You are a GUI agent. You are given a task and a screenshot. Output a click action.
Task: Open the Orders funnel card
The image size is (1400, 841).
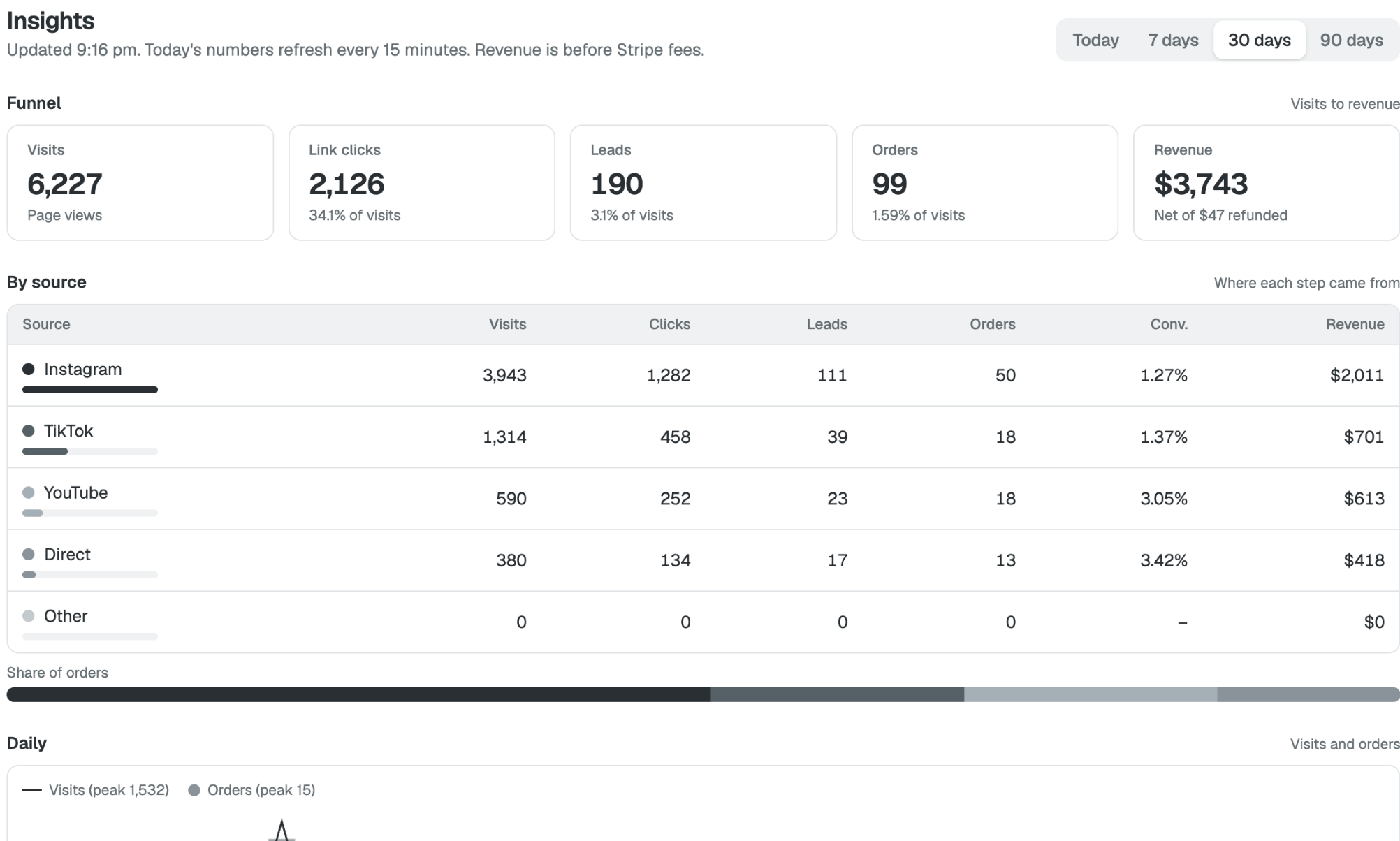(x=985, y=183)
